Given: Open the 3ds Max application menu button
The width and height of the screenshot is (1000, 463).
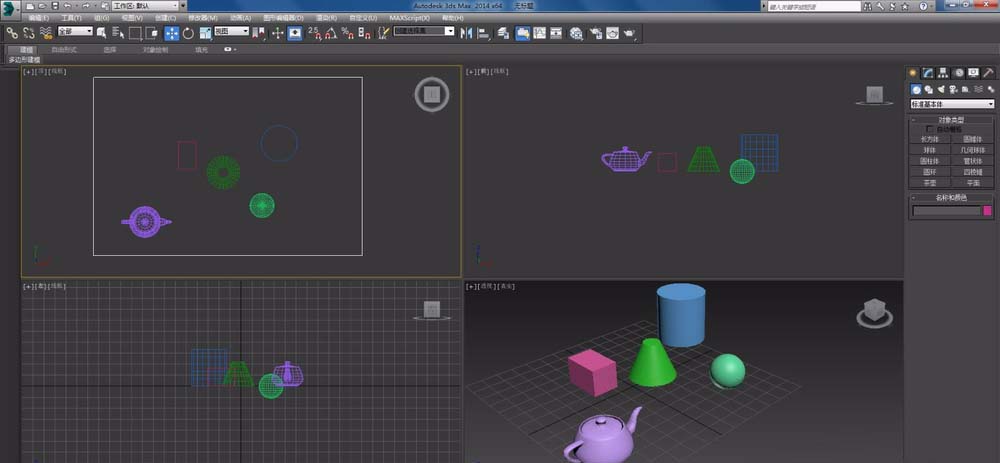Looking at the screenshot, I should click(10, 9).
